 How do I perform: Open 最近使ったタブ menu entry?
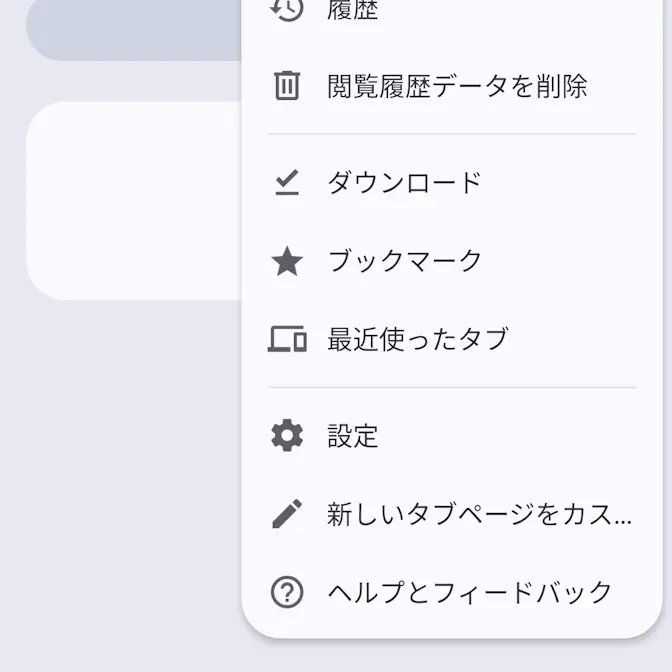click(x=418, y=339)
